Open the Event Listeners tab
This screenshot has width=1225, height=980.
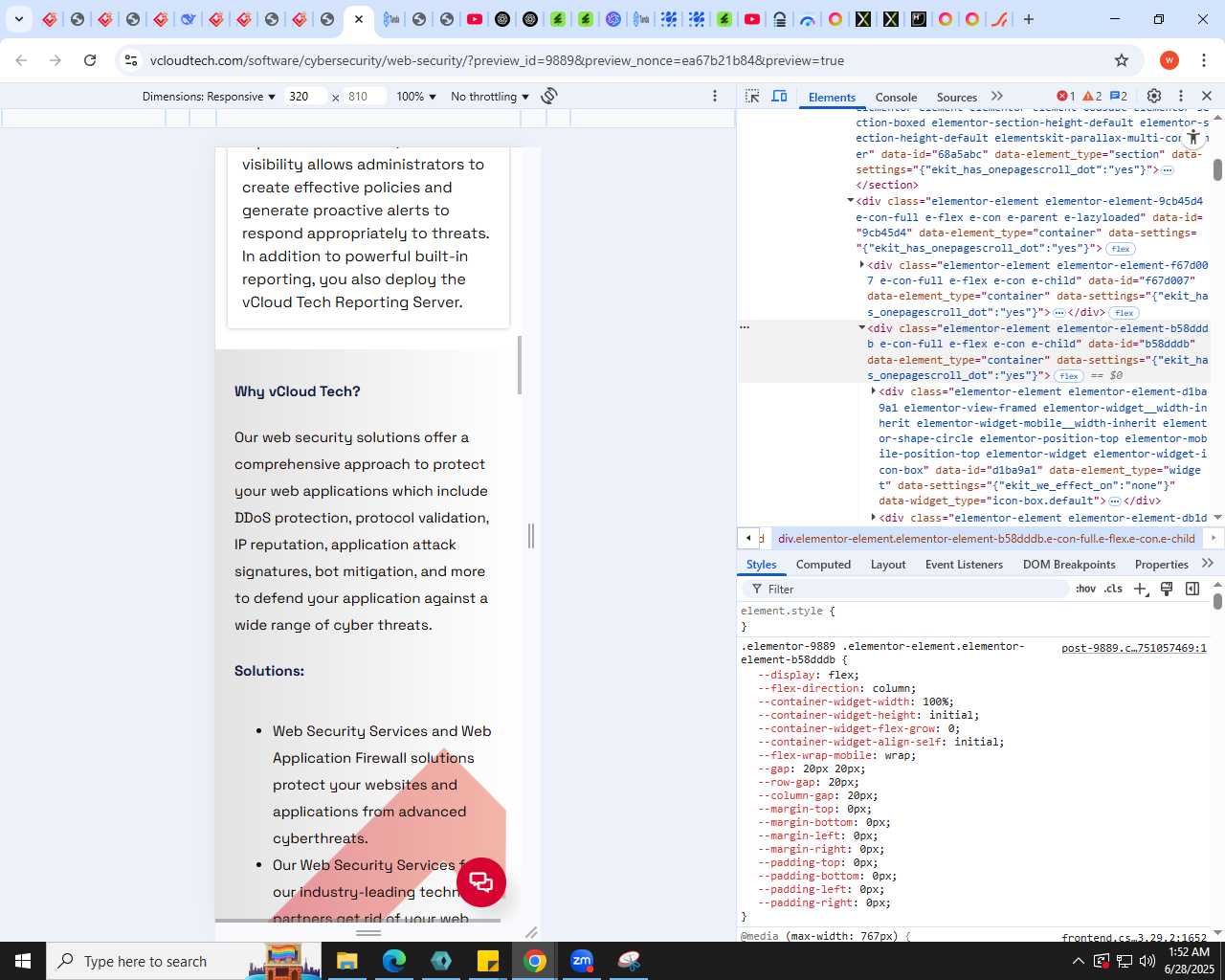pos(964,565)
